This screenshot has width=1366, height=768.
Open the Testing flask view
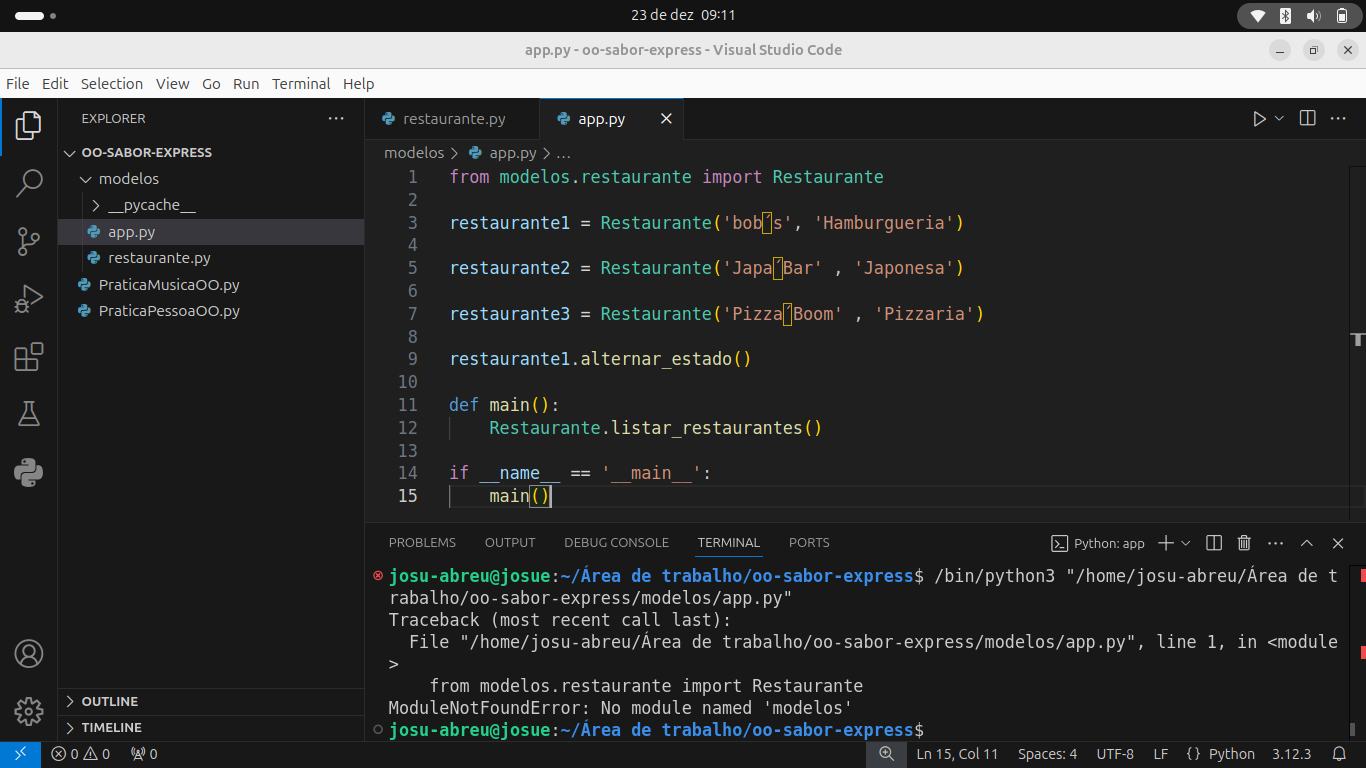tap(29, 414)
